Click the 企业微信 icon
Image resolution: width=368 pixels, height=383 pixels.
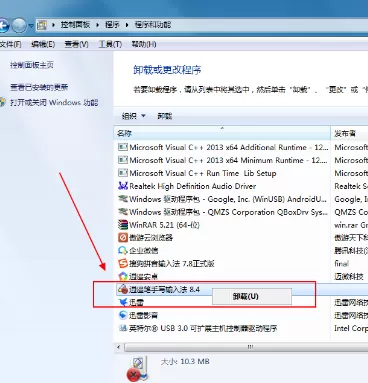(123, 250)
